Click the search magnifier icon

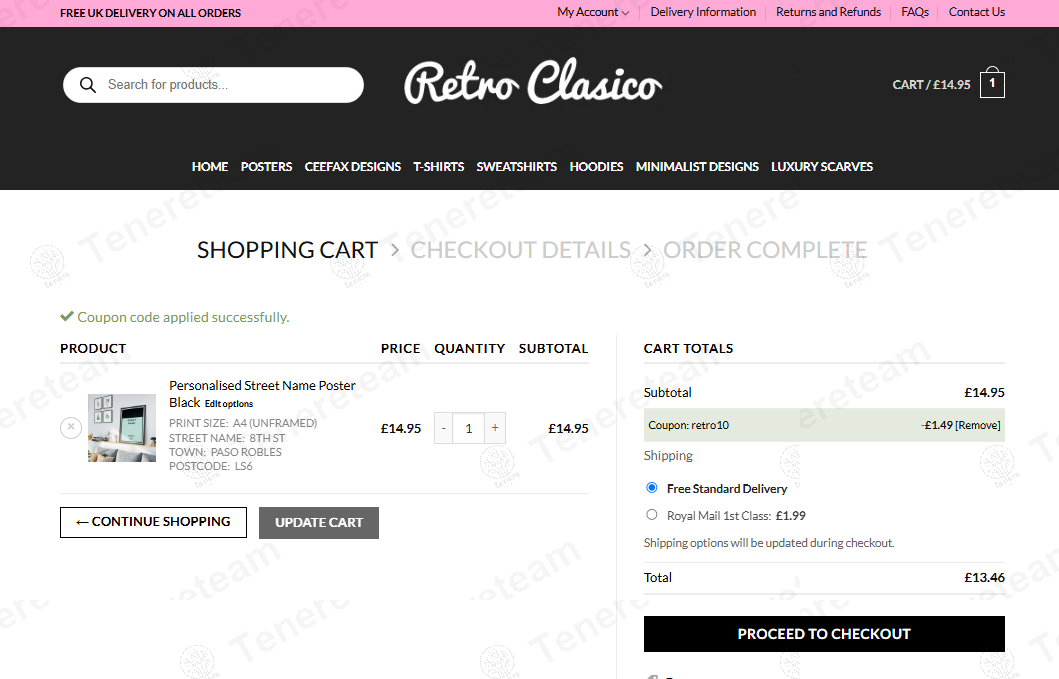88,85
